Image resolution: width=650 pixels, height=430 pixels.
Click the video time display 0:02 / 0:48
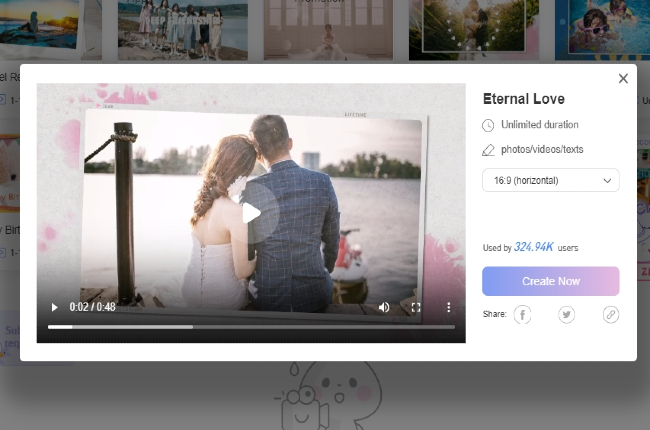point(92,307)
